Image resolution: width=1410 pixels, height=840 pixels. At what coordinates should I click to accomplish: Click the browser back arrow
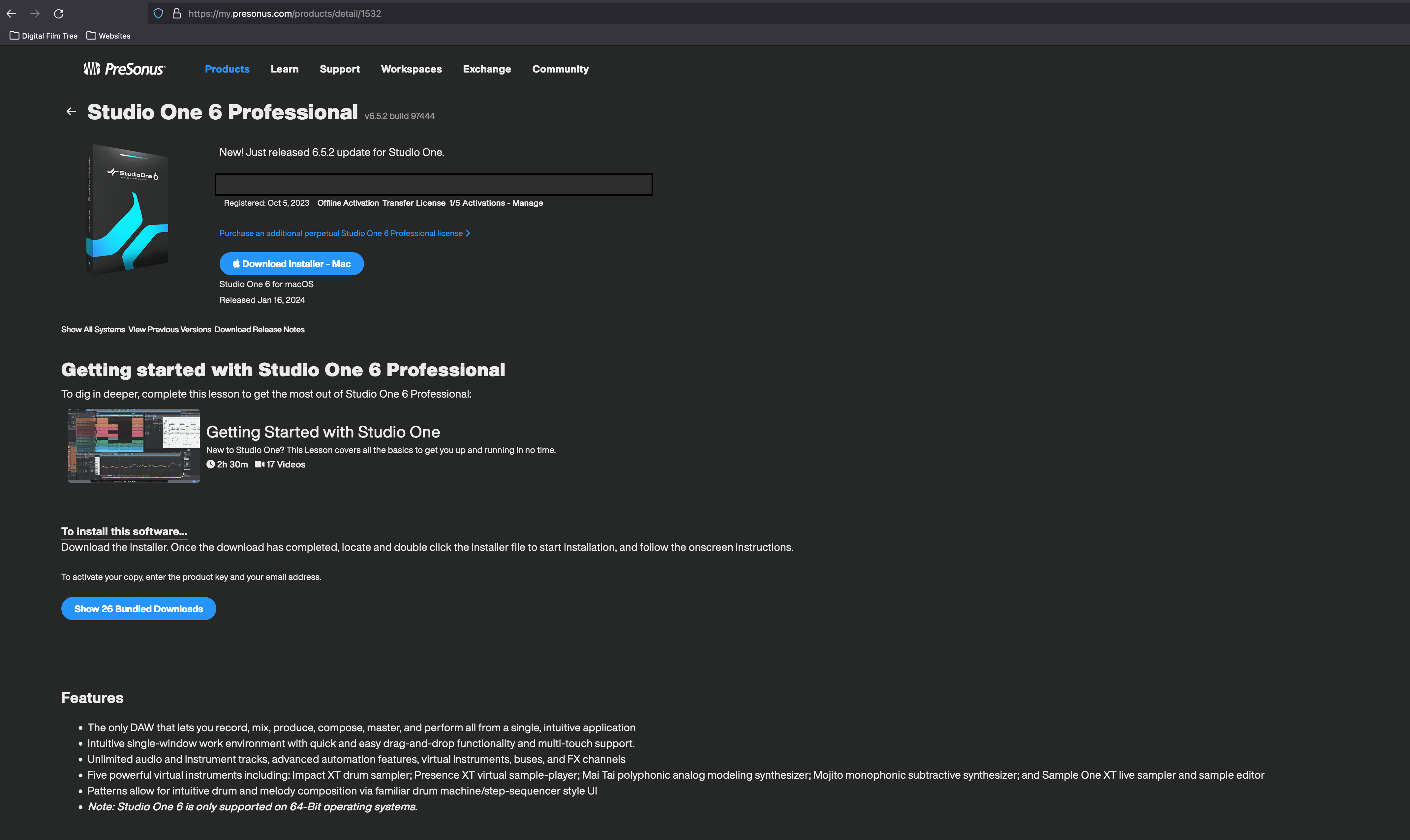click(11, 14)
